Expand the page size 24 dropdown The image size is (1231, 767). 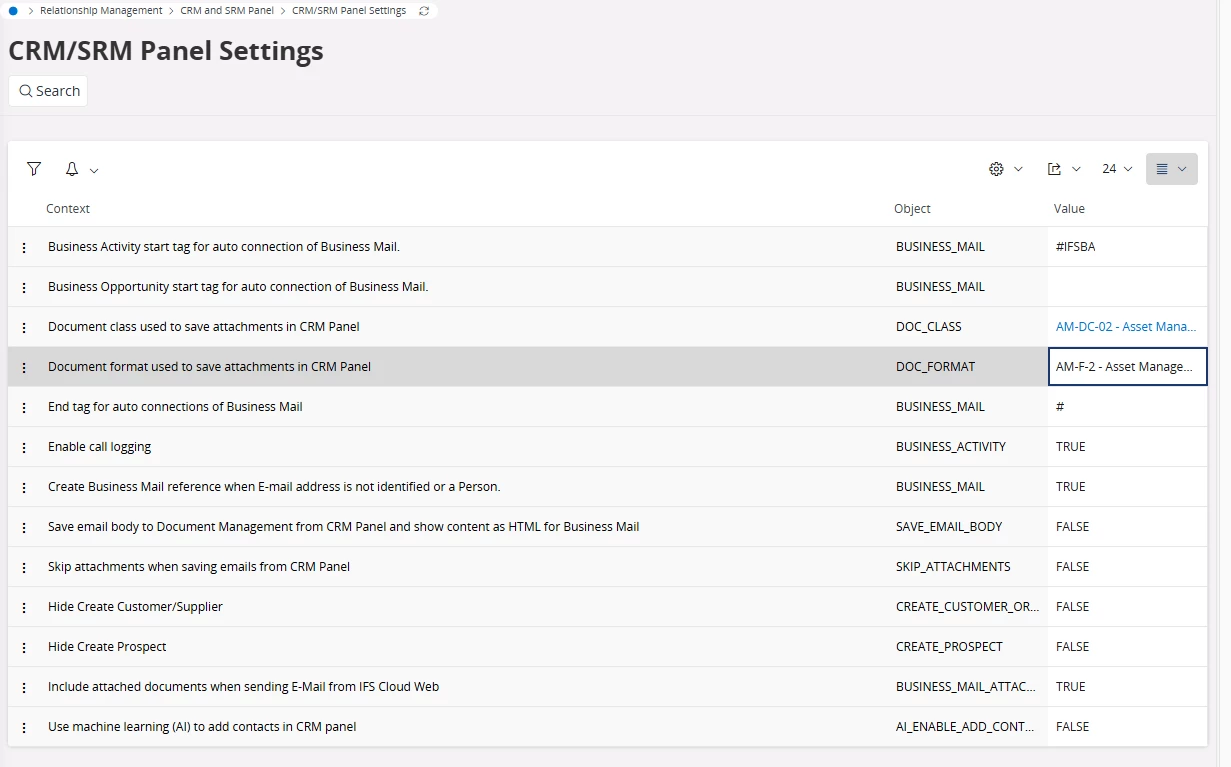click(x=1117, y=169)
